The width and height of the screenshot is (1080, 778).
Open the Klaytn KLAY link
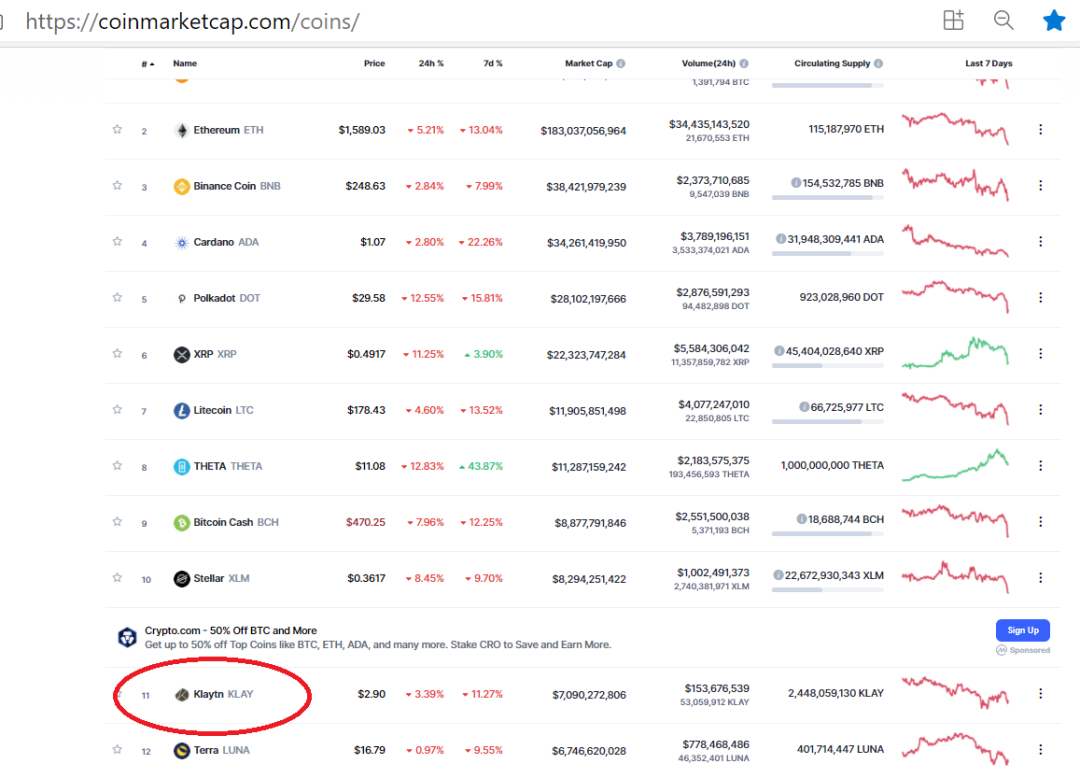point(223,694)
